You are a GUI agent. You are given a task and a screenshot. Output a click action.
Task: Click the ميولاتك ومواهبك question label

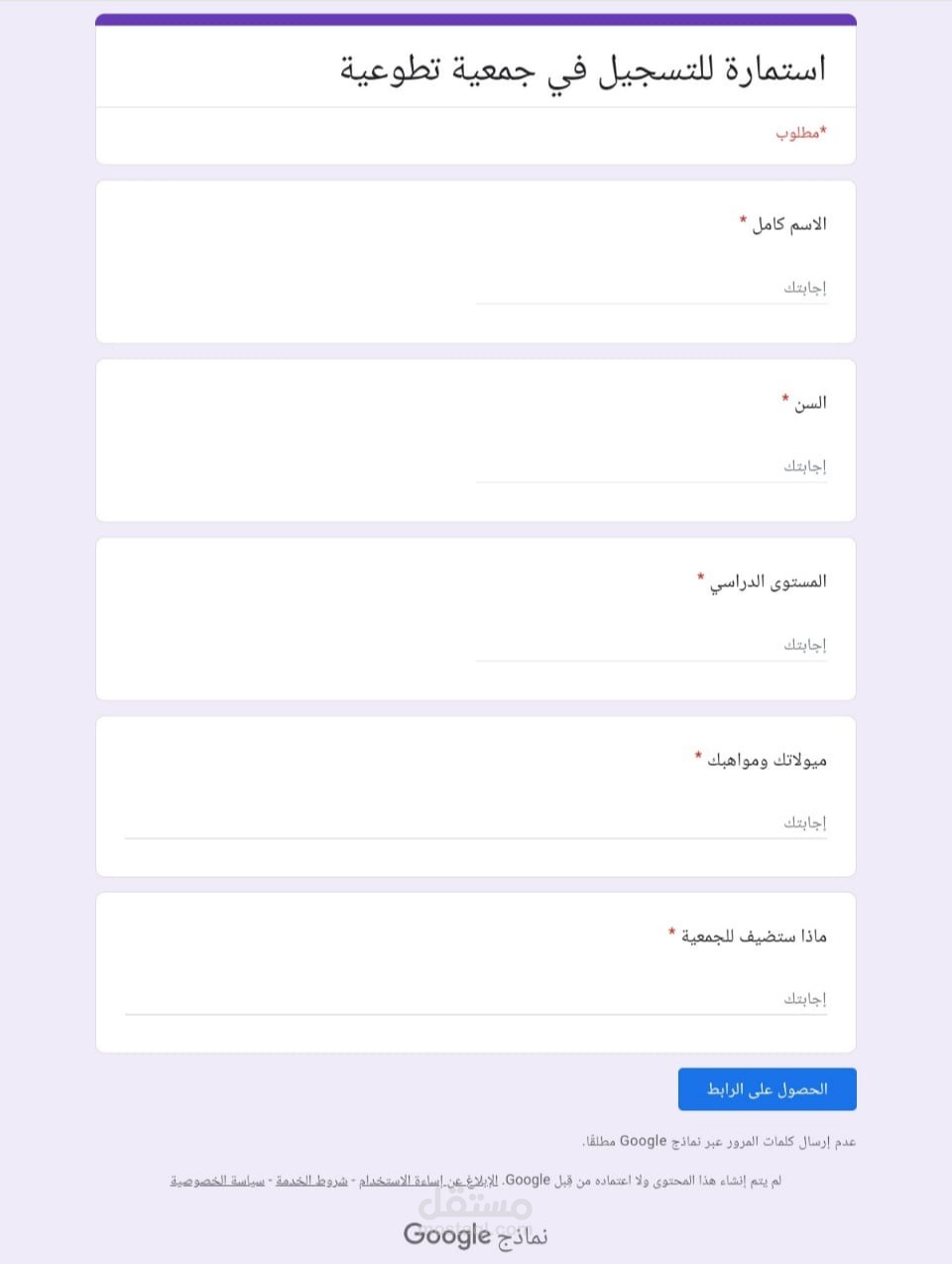[x=766, y=760]
